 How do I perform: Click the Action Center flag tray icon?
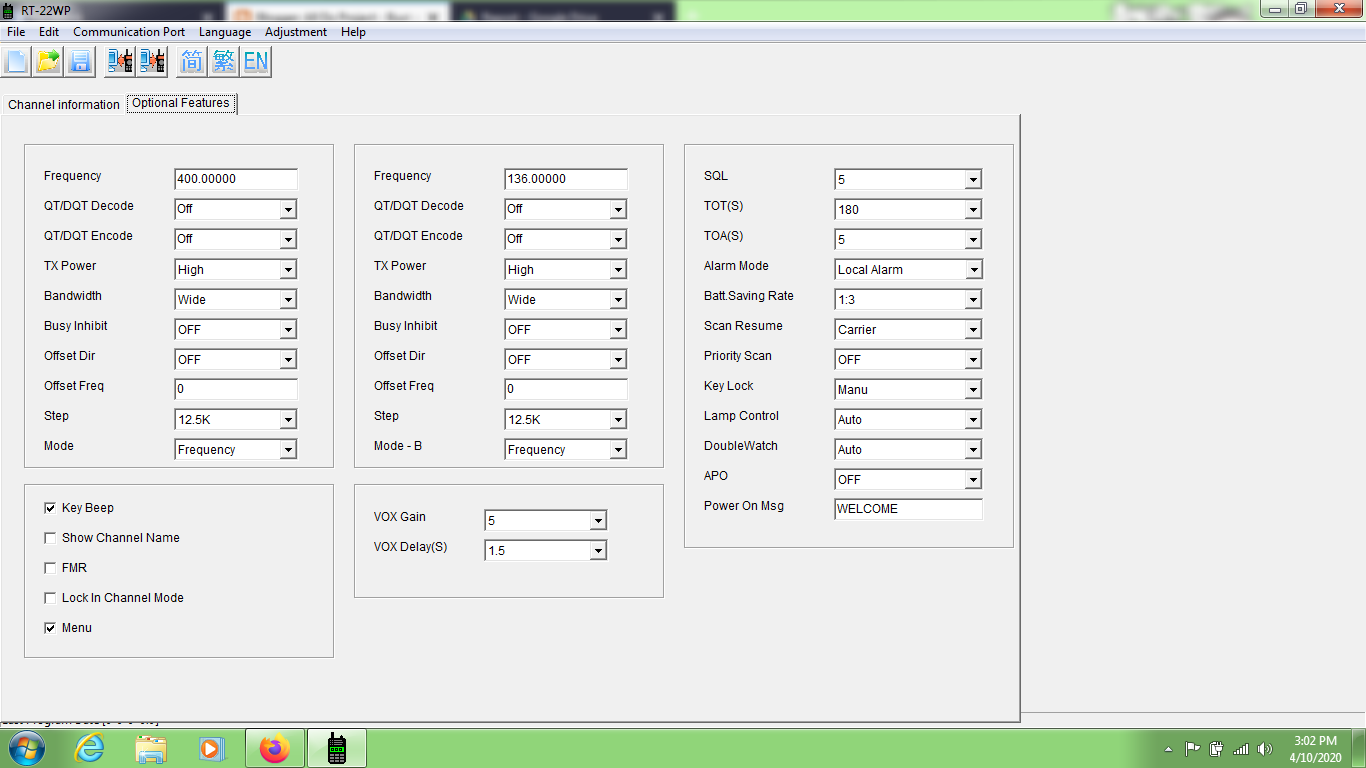[1193, 748]
